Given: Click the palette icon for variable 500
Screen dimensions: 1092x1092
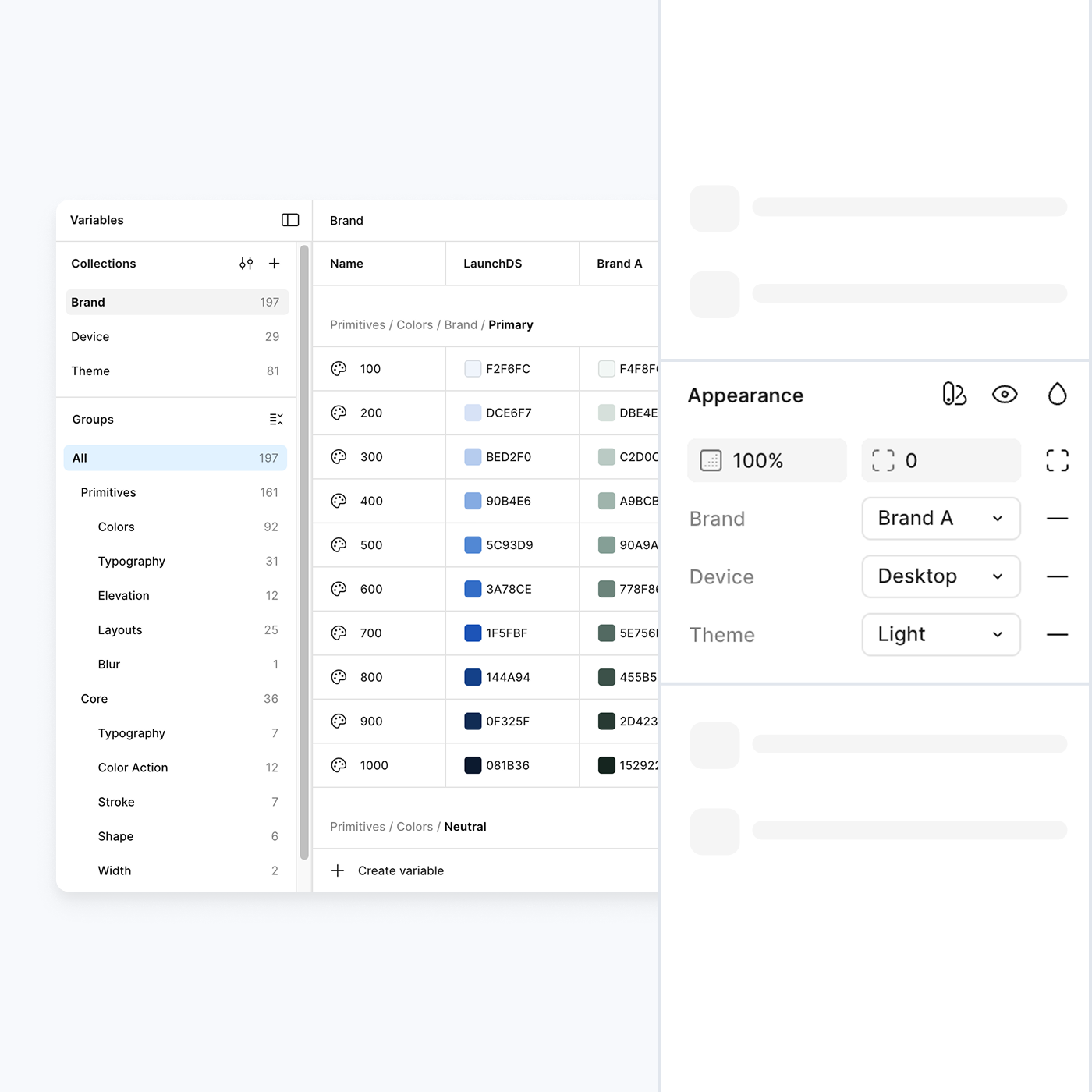Looking at the screenshot, I should [339, 545].
